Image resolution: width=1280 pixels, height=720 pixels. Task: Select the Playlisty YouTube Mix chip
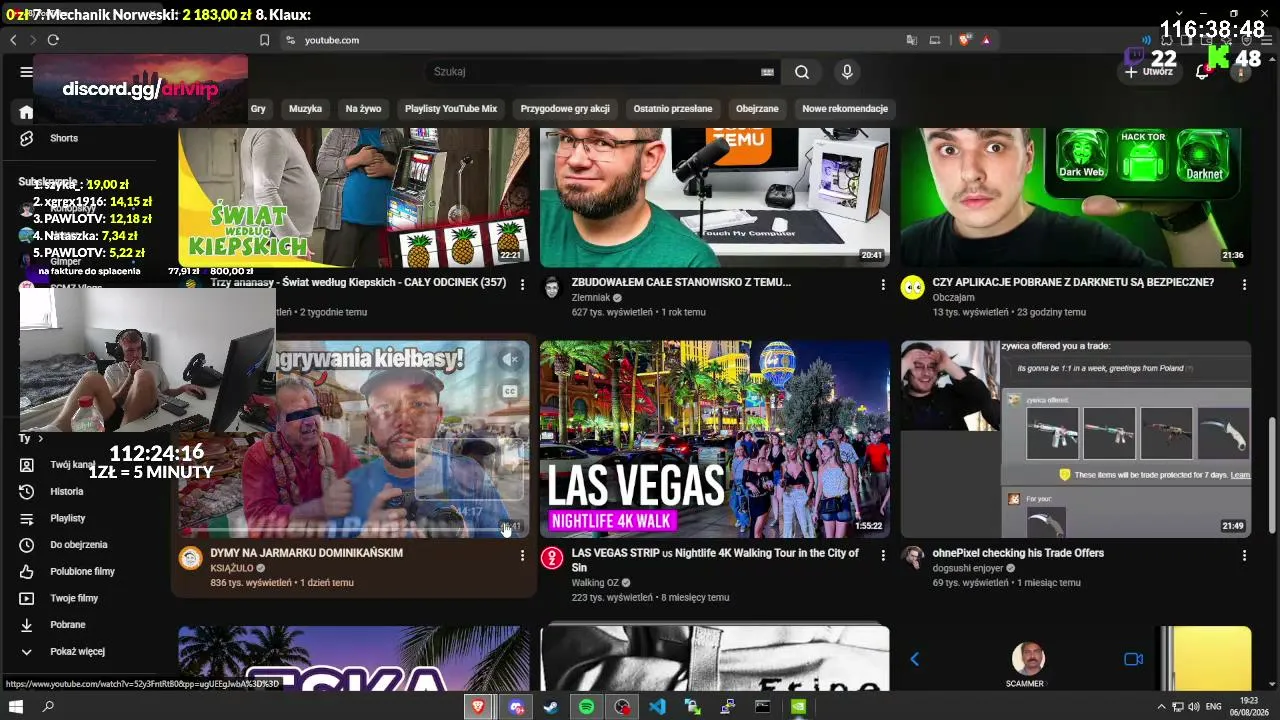pyautogui.click(x=451, y=109)
